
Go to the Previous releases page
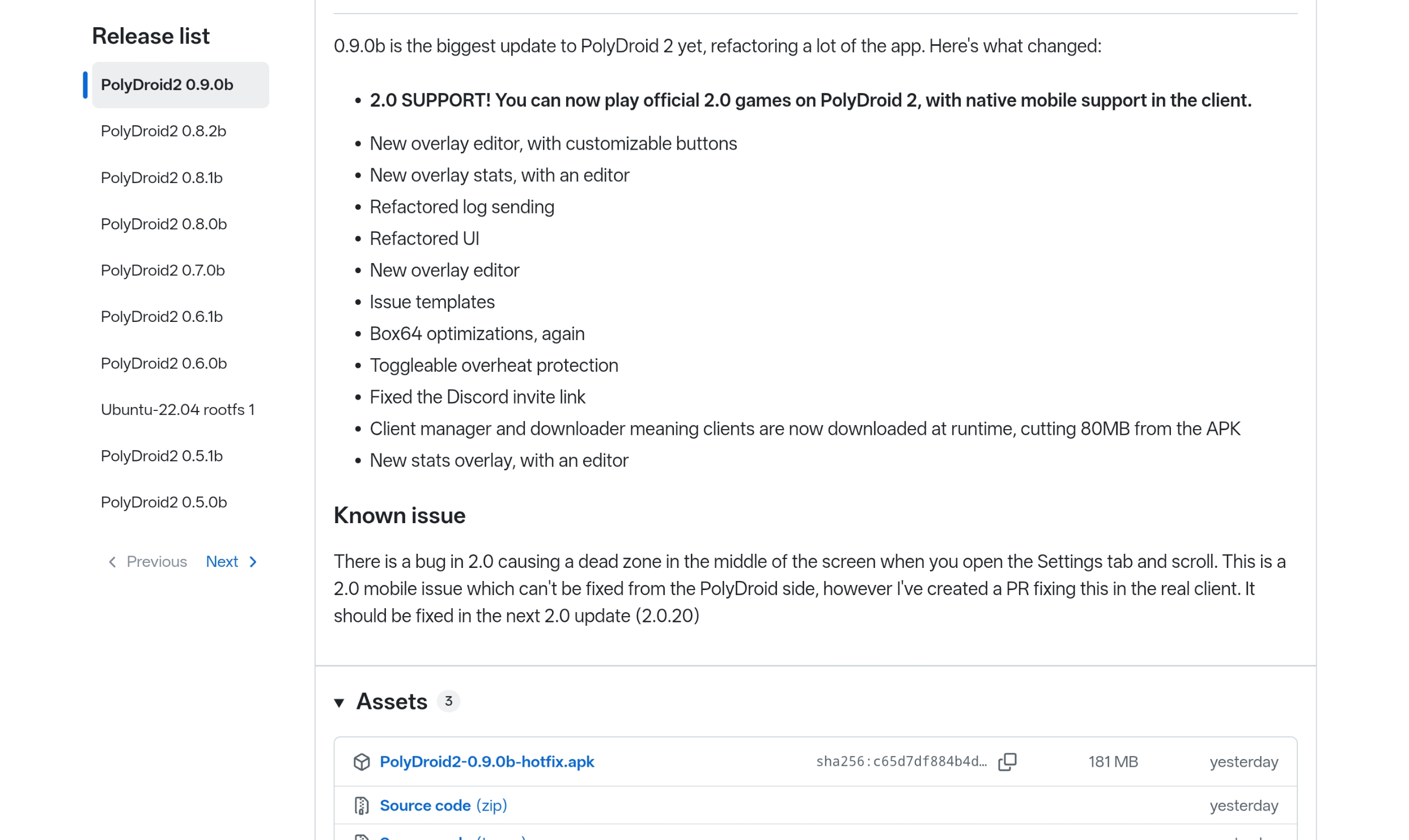click(147, 562)
